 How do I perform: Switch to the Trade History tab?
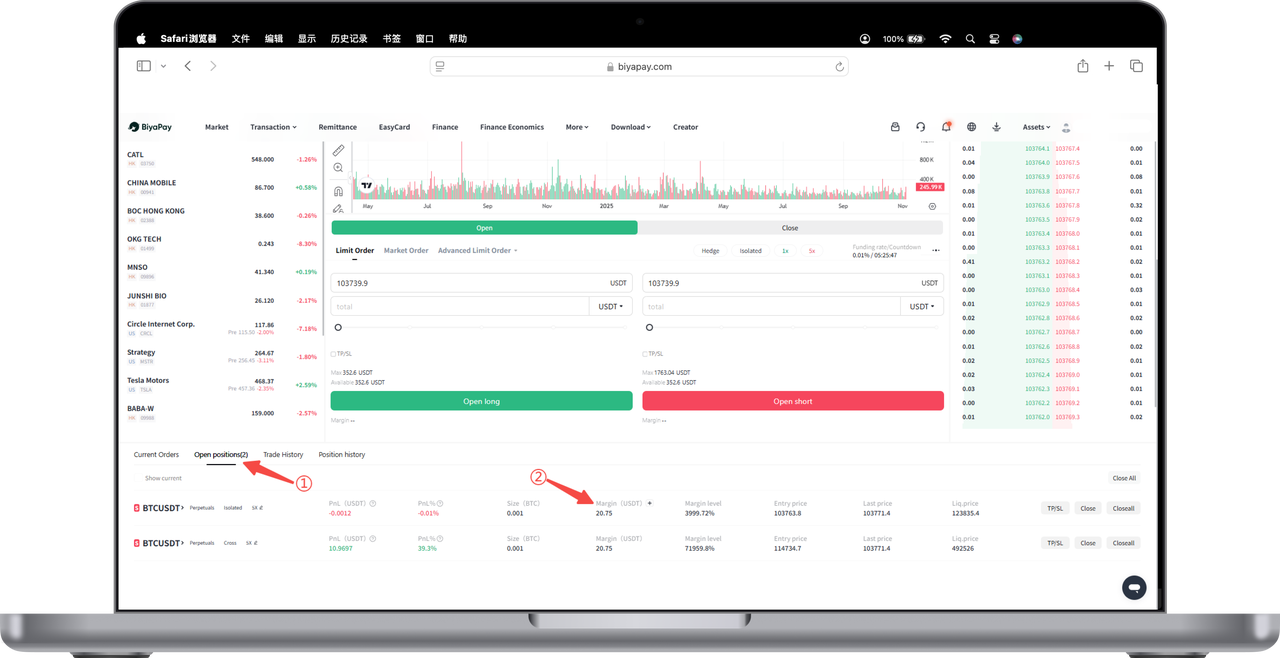point(283,454)
